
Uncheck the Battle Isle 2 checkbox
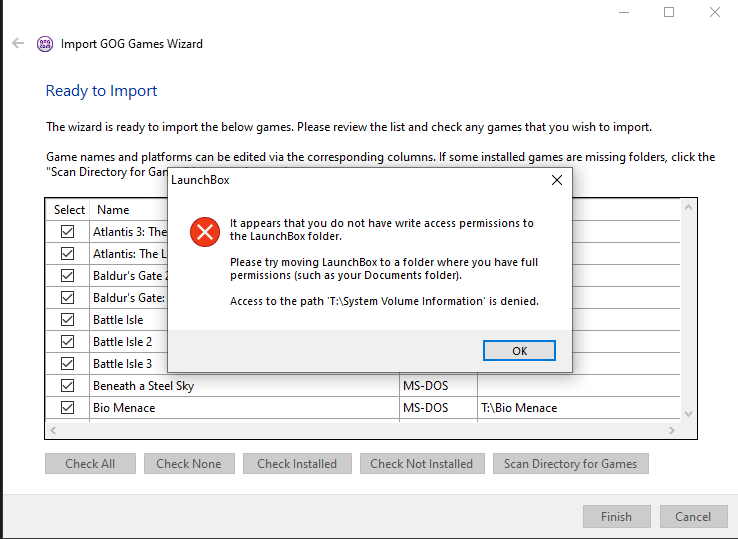68,342
